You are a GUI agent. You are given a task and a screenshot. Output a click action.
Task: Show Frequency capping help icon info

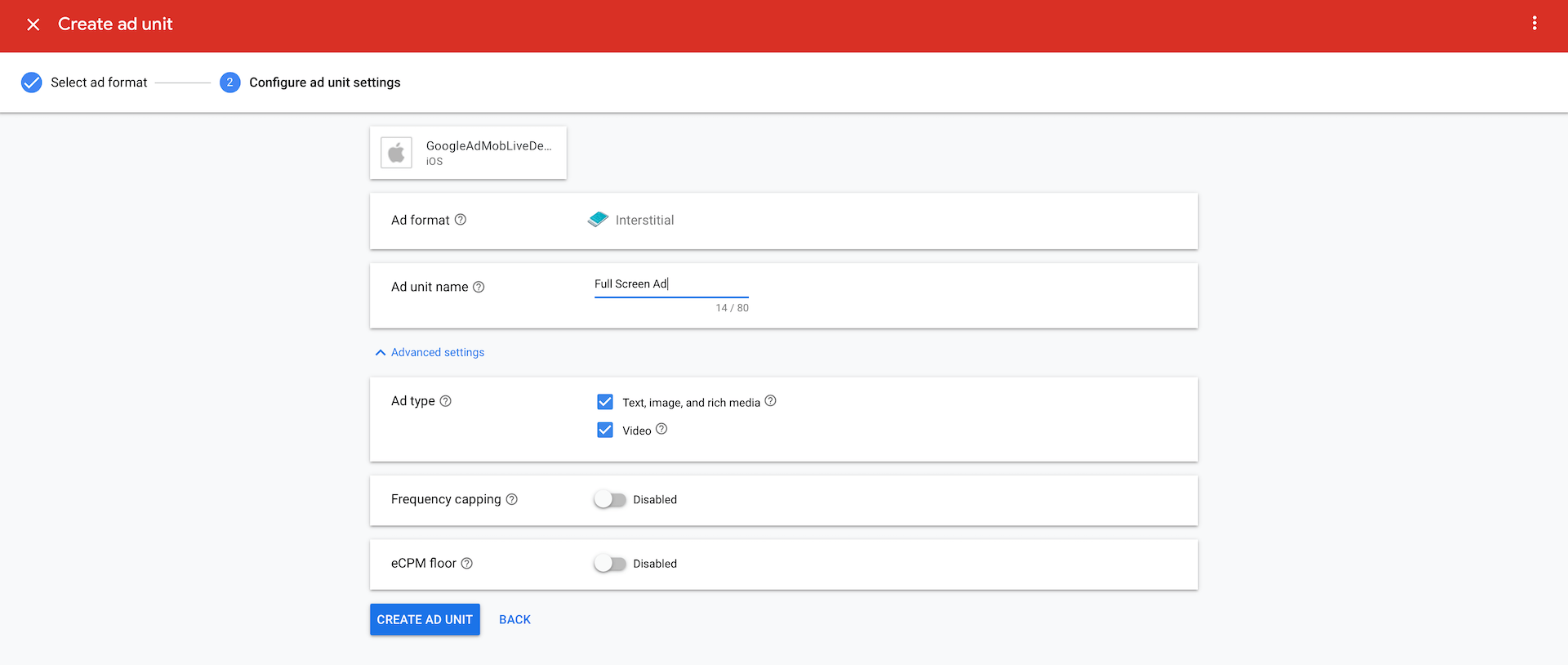511,499
